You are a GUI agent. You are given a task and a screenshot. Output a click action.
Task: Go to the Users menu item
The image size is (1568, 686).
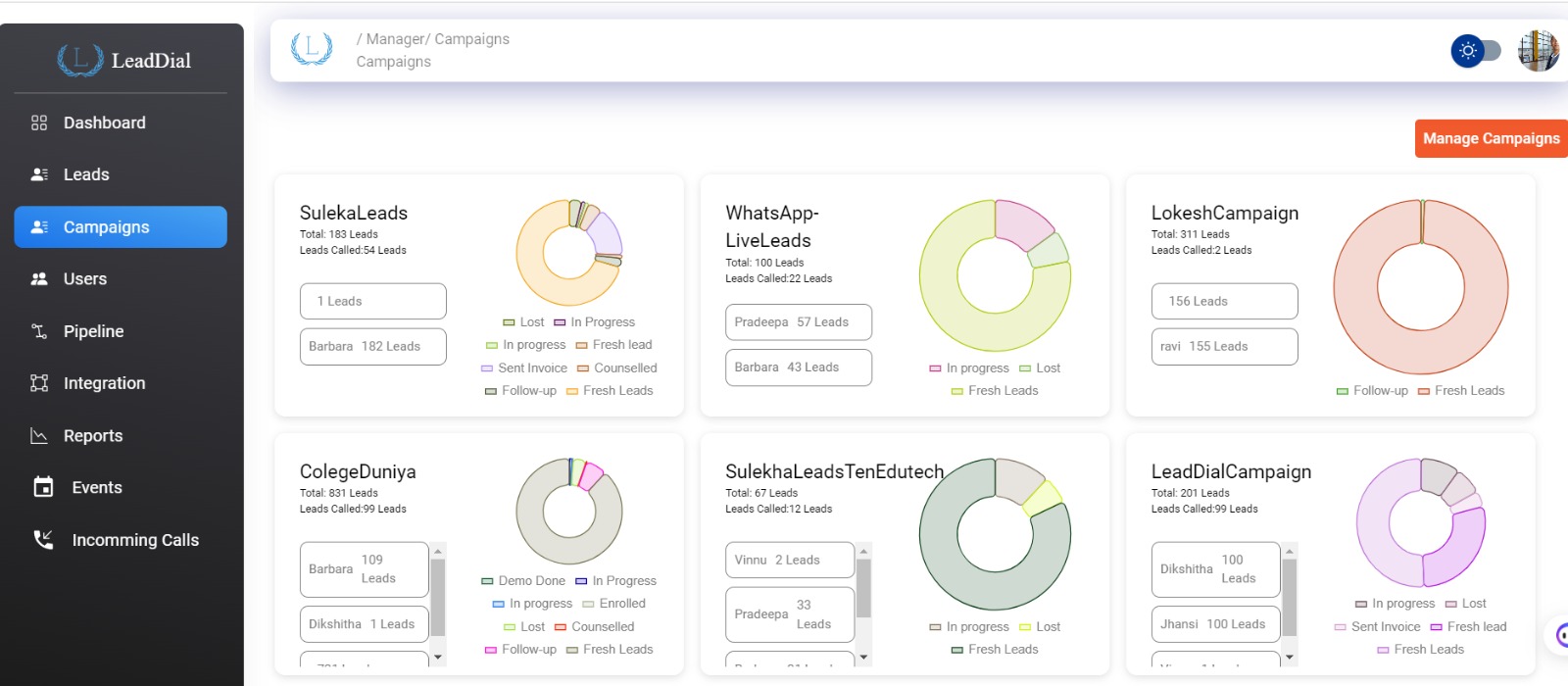pos(121,278)
